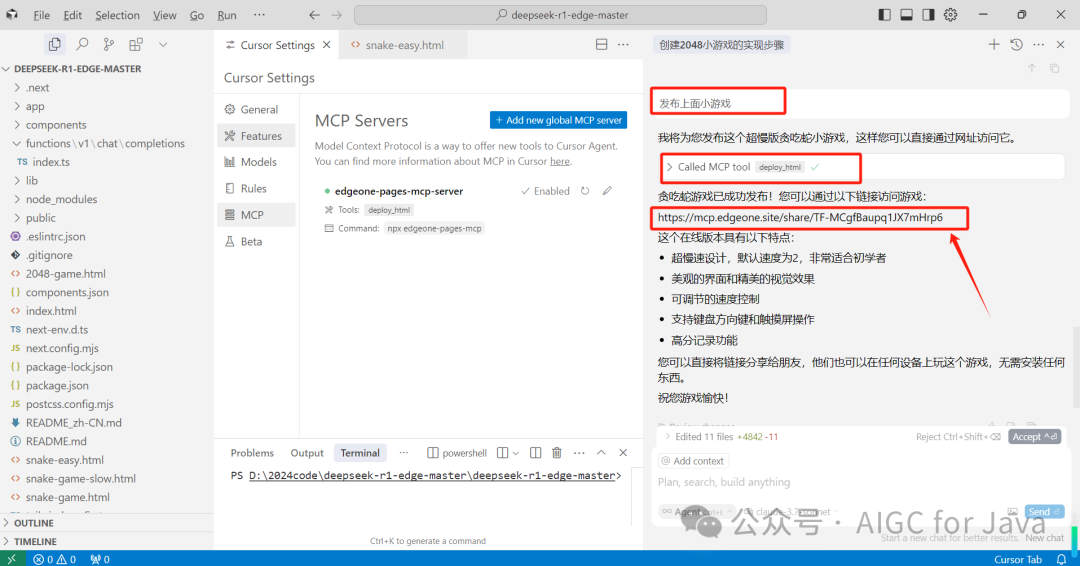The width and height of the screenshot is (1080, 566).
Task: Accept the edited files changes
Action: [1034, 437]
